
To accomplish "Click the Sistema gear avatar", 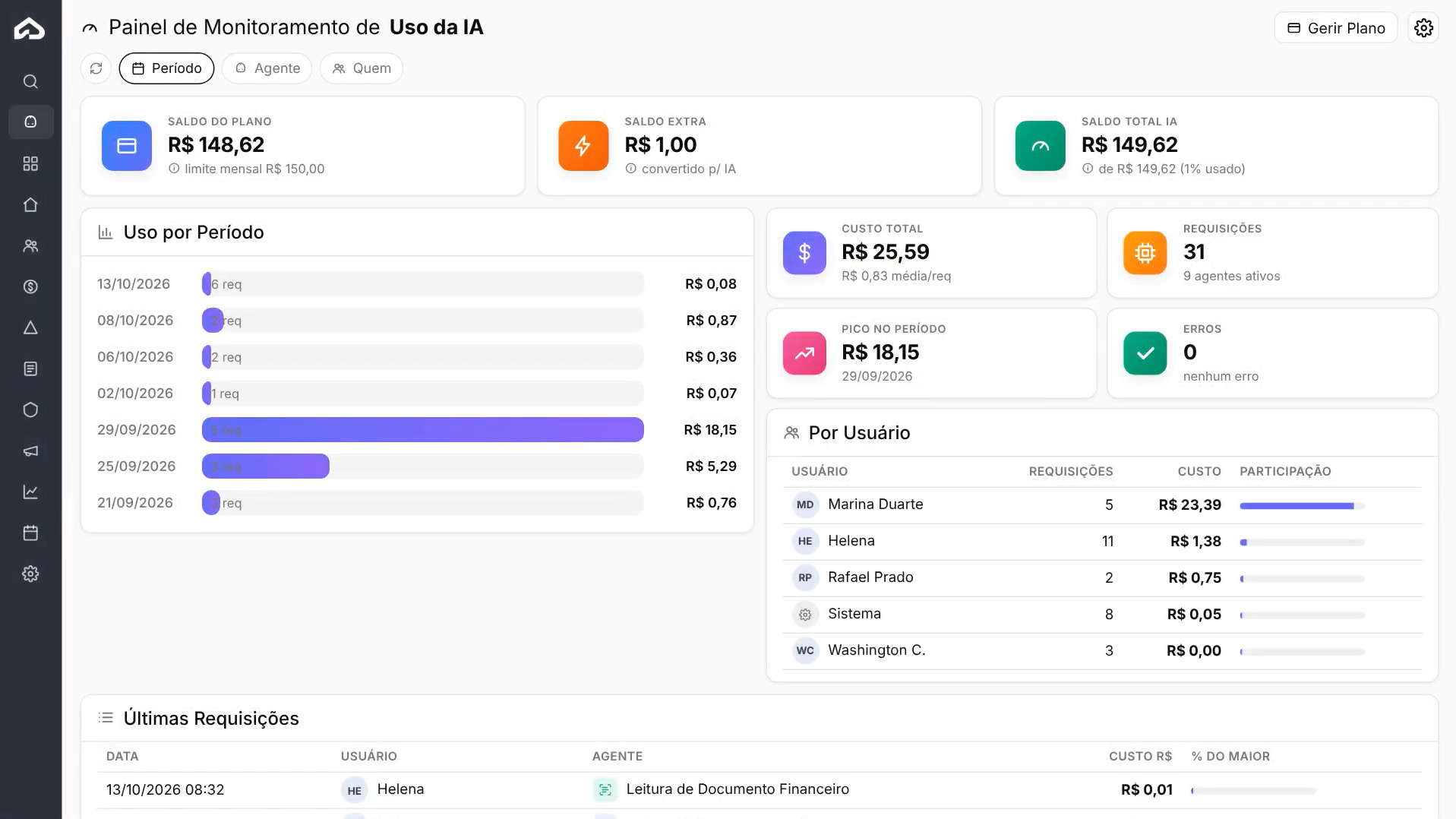I will [x=805, y=615].
